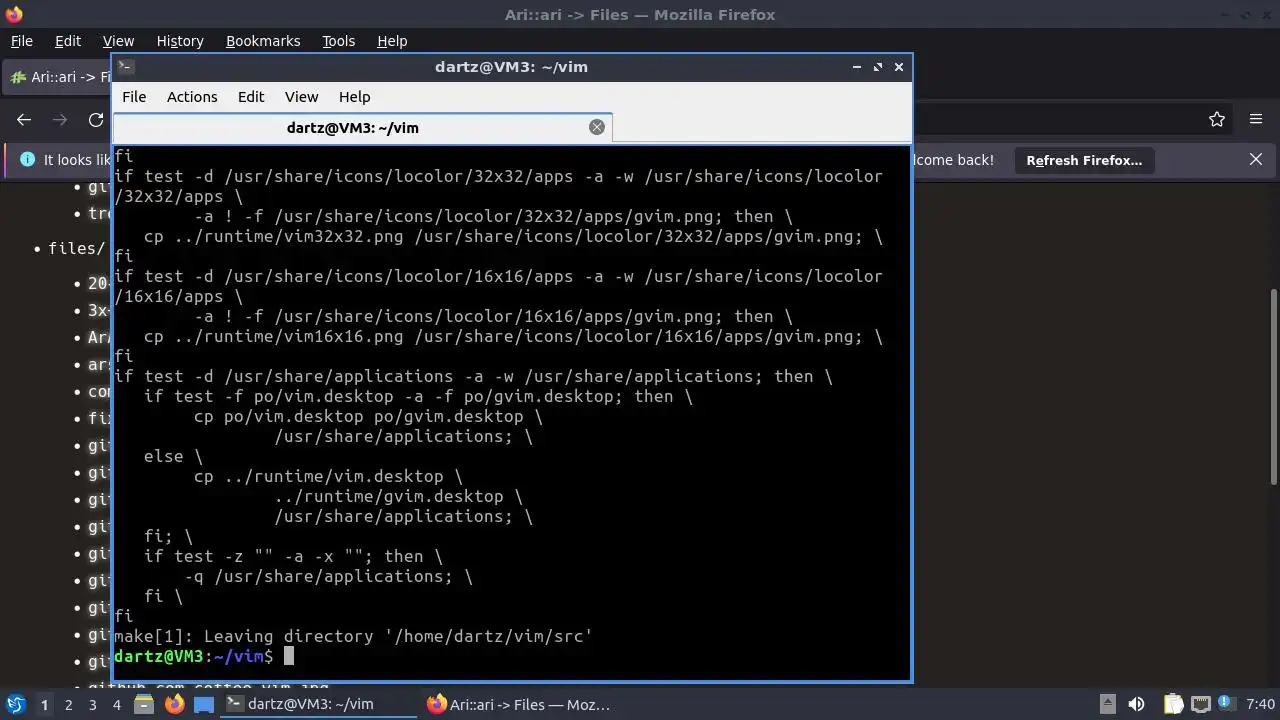Open Firefox Help menu
This screenshot has width=1280, height=720.
pos(392,41)
